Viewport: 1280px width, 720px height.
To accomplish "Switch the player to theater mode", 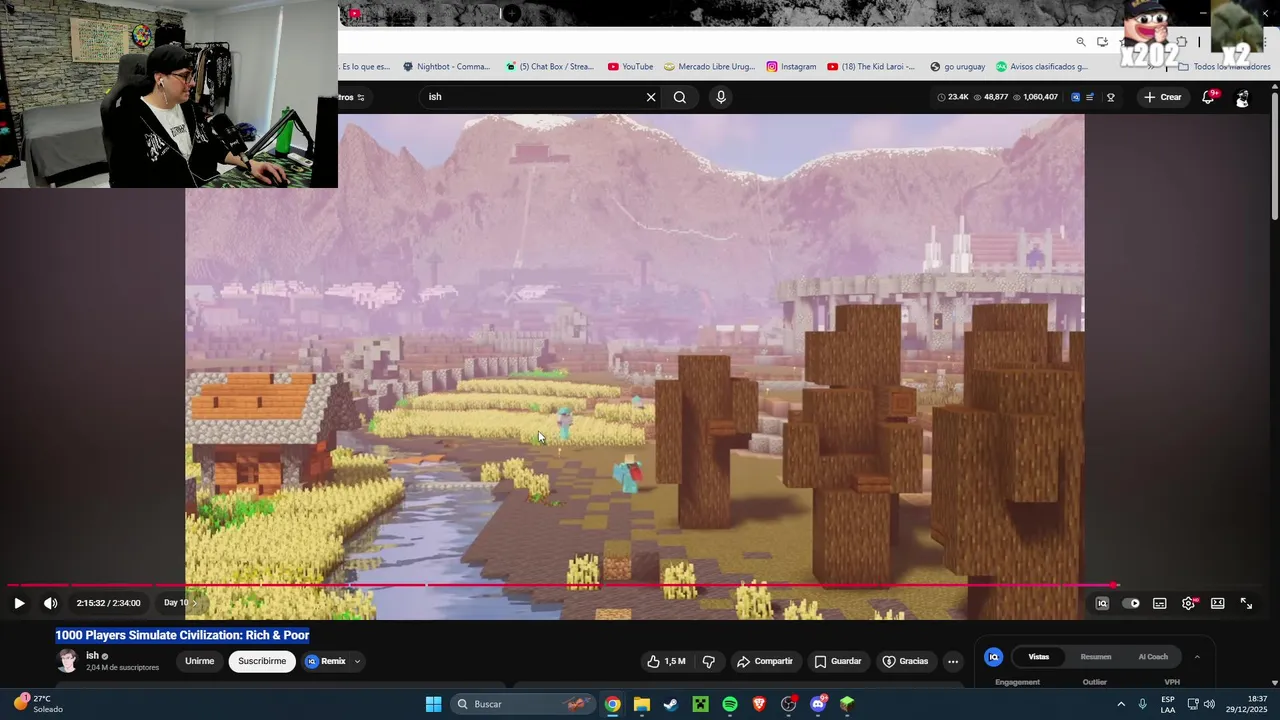I will 1218,603.
